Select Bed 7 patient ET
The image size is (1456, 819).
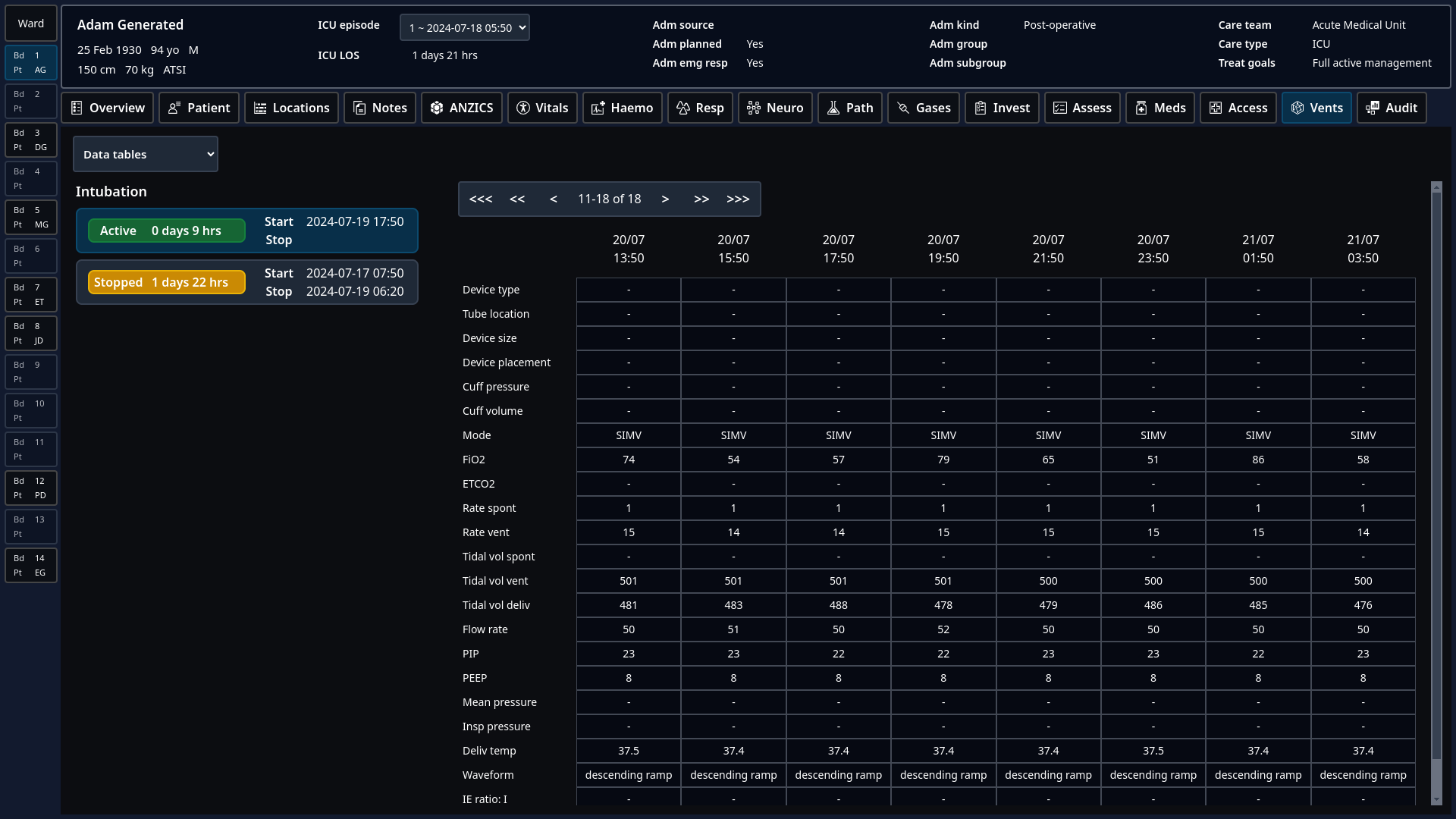tap(31, 295)
